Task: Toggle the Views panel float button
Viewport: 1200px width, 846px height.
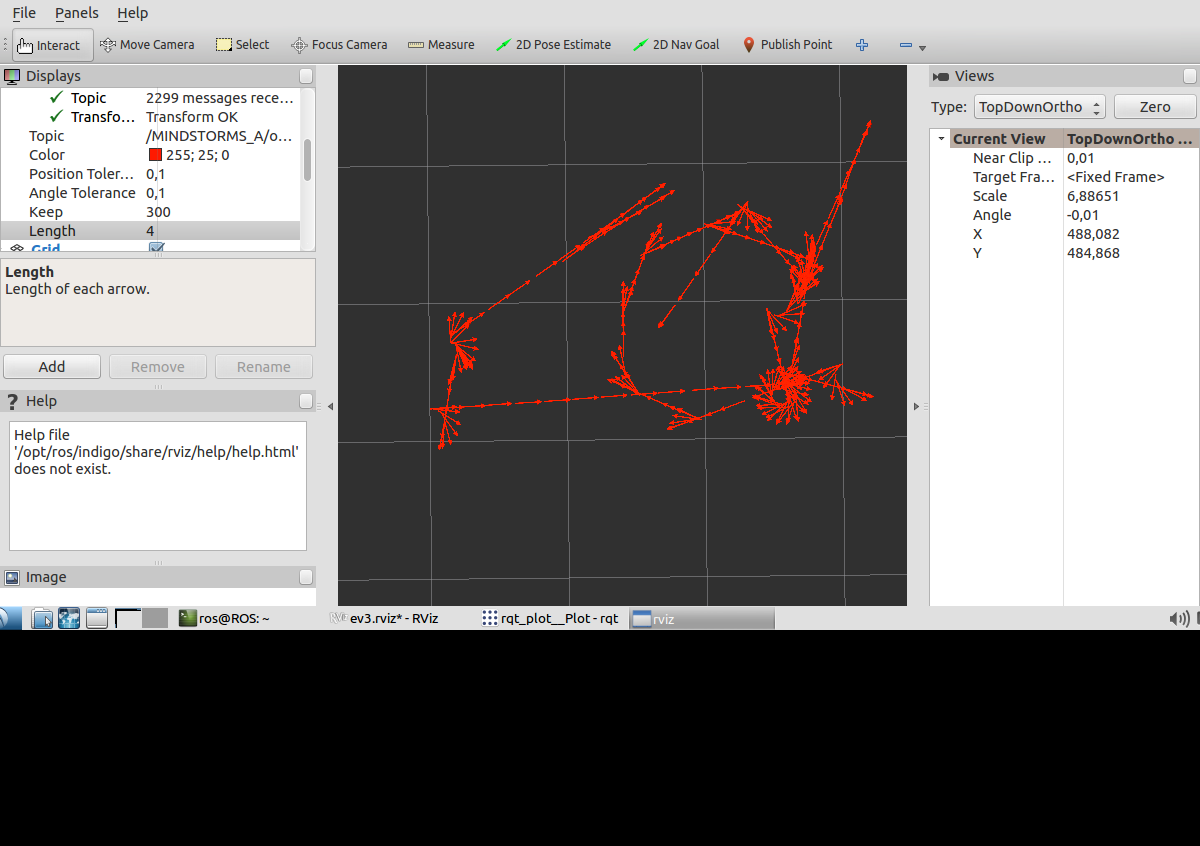Action: (1189, 76)
